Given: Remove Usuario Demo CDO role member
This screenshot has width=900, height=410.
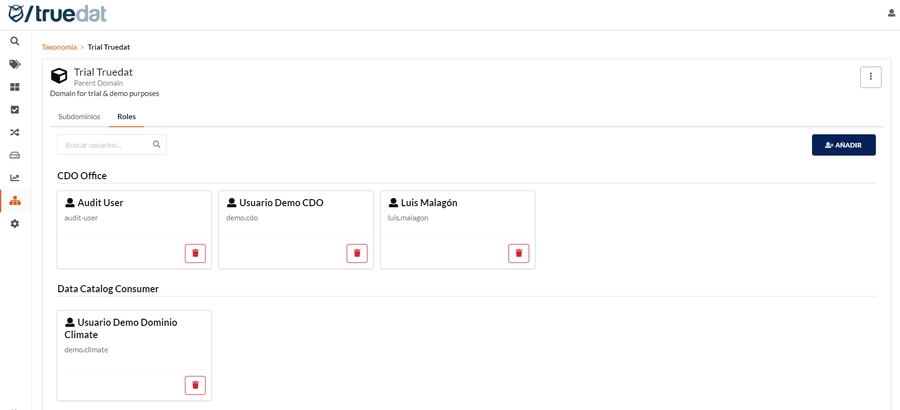Looking at the screenshot, I should pyautogui.click(x=357, y=253).
